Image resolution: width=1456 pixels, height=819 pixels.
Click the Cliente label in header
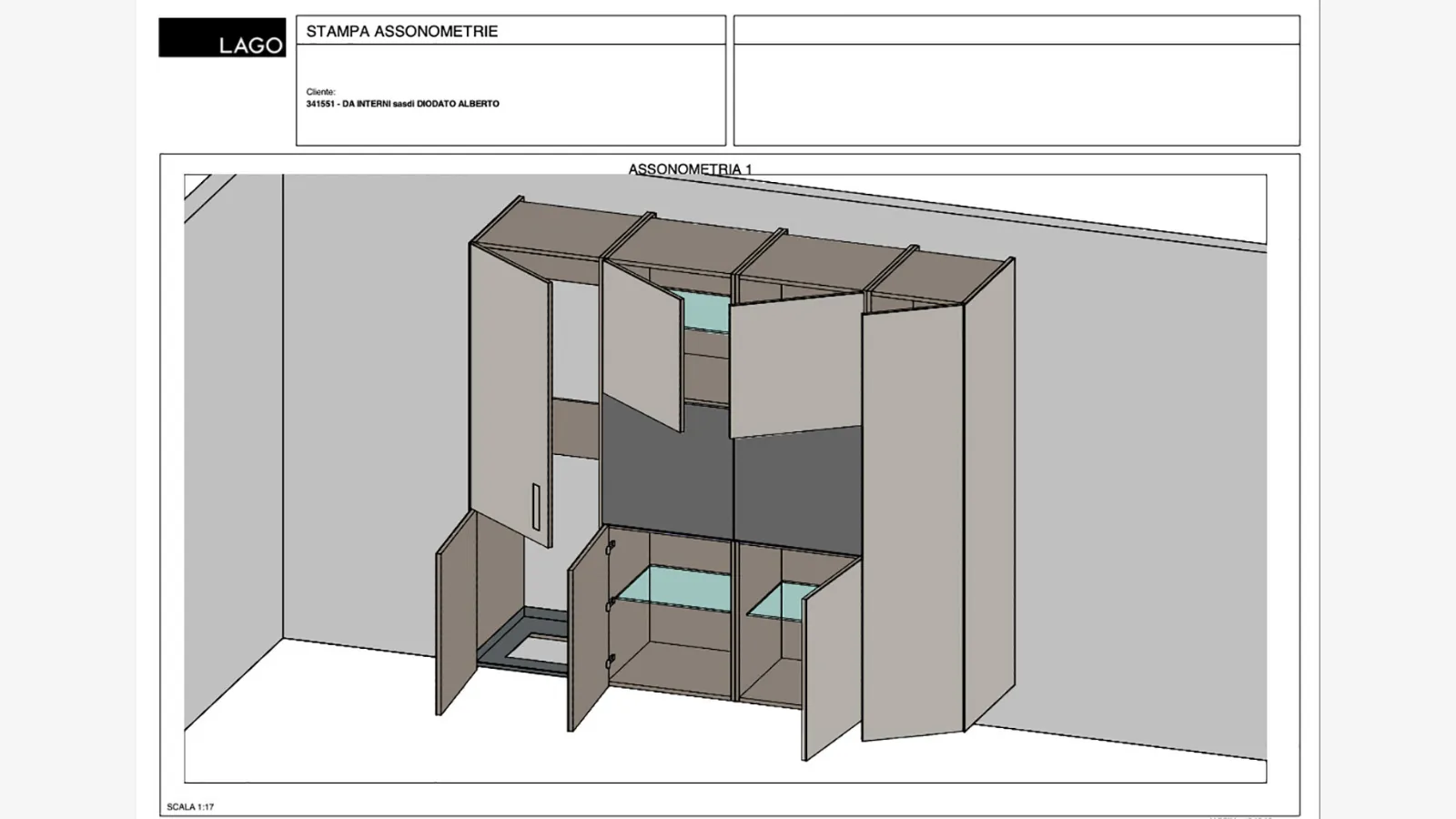coord(320,92)
